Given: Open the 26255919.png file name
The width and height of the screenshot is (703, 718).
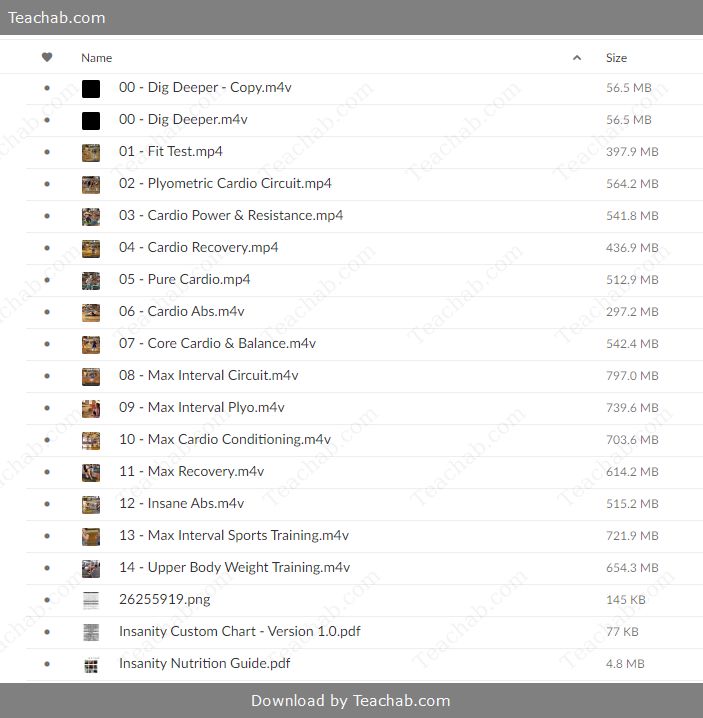Looking at the screenshot, I should pyautogui.click(x=164, y=599).
